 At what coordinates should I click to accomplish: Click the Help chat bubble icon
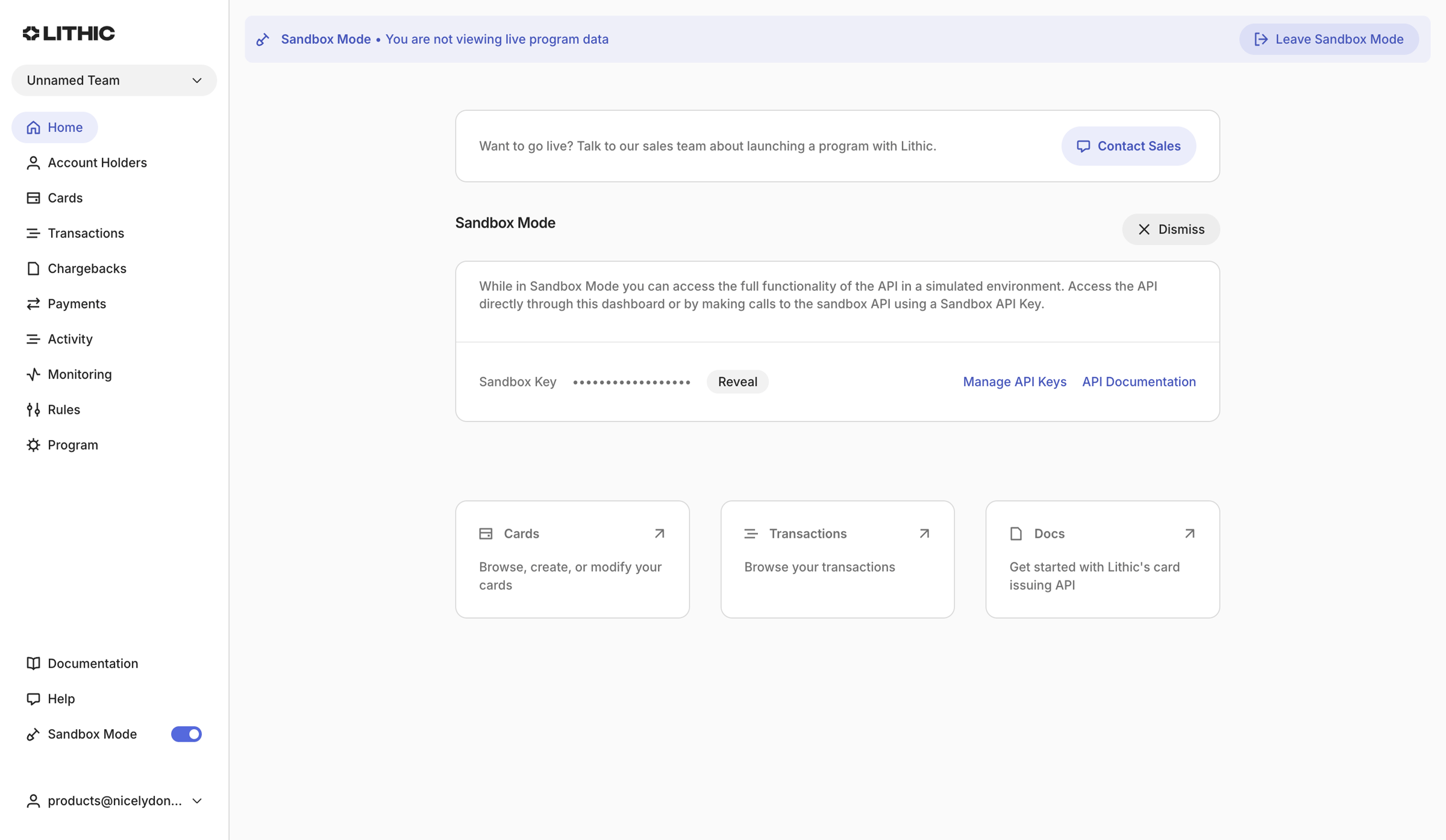coord(33,698)
